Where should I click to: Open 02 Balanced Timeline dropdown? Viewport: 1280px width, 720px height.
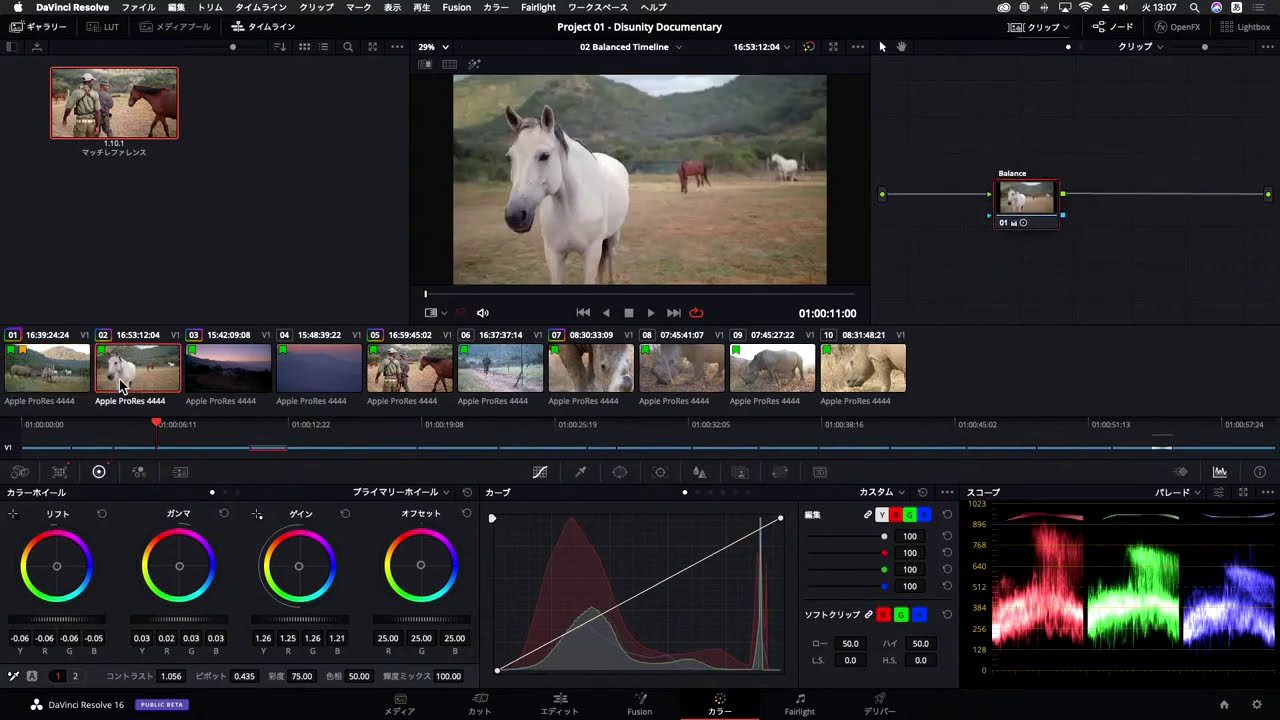[x=631, y=47]
